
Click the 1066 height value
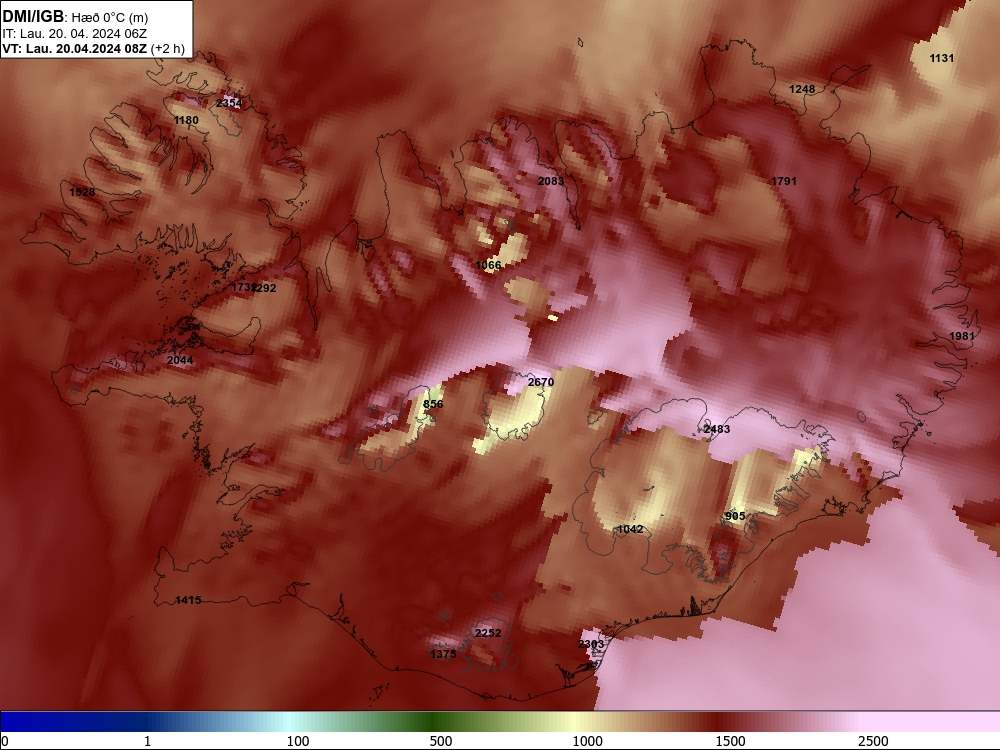click(x=489, y=265)
